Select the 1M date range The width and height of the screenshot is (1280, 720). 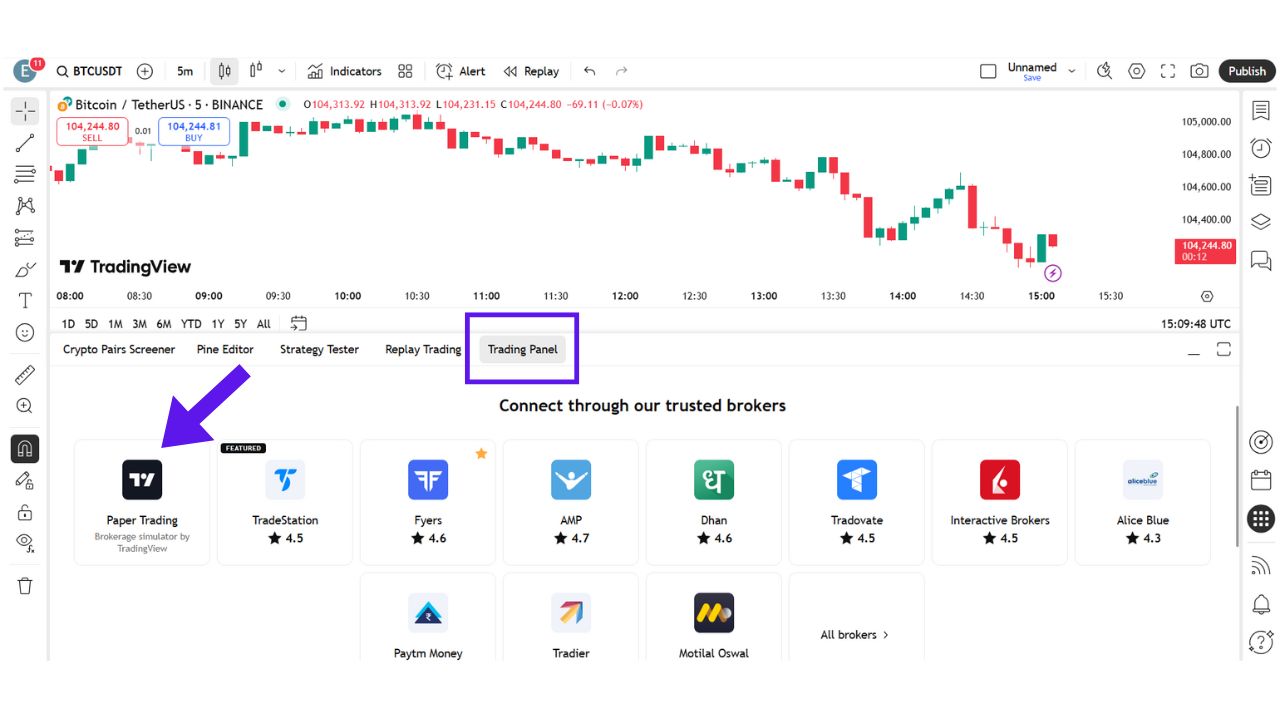(x=116, y=324)
